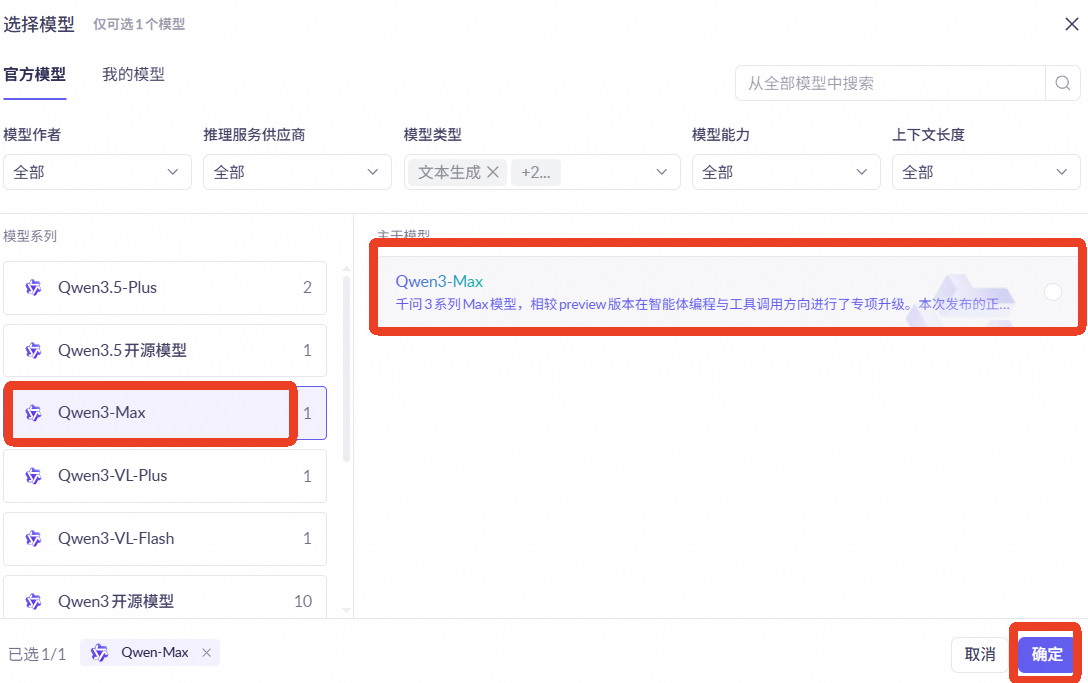Viewport: 1088px width, 683px height.
Task: Open the 模型能力 dropdown
Action: coord(786,172)
